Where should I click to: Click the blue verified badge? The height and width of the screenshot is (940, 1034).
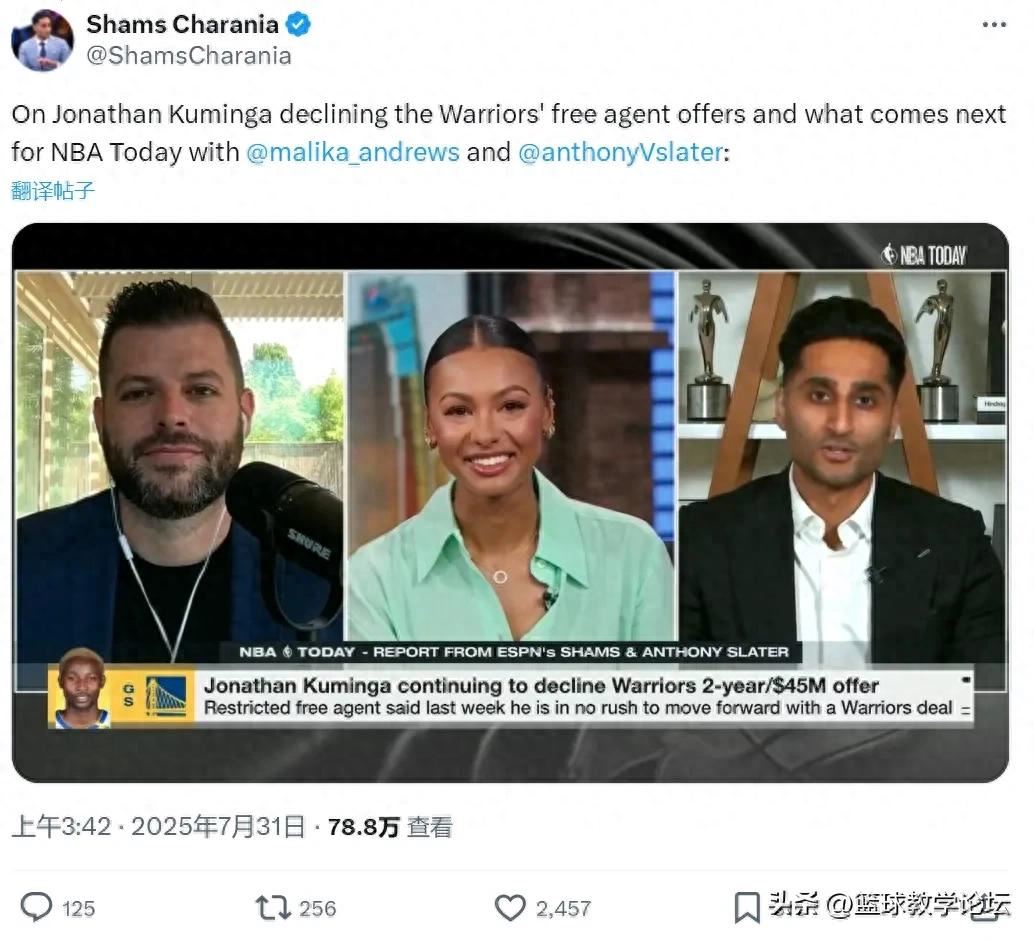(x=298, y=25)
